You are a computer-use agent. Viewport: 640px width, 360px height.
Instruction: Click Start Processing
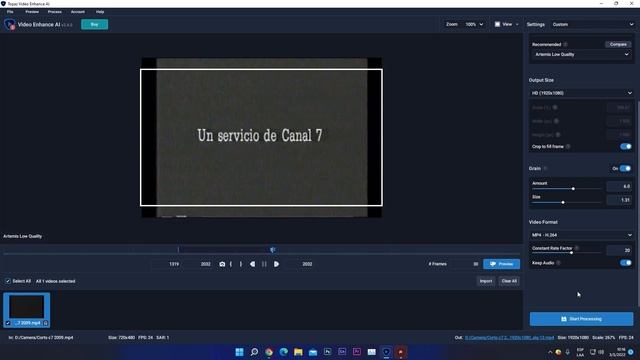coord(581,319)
